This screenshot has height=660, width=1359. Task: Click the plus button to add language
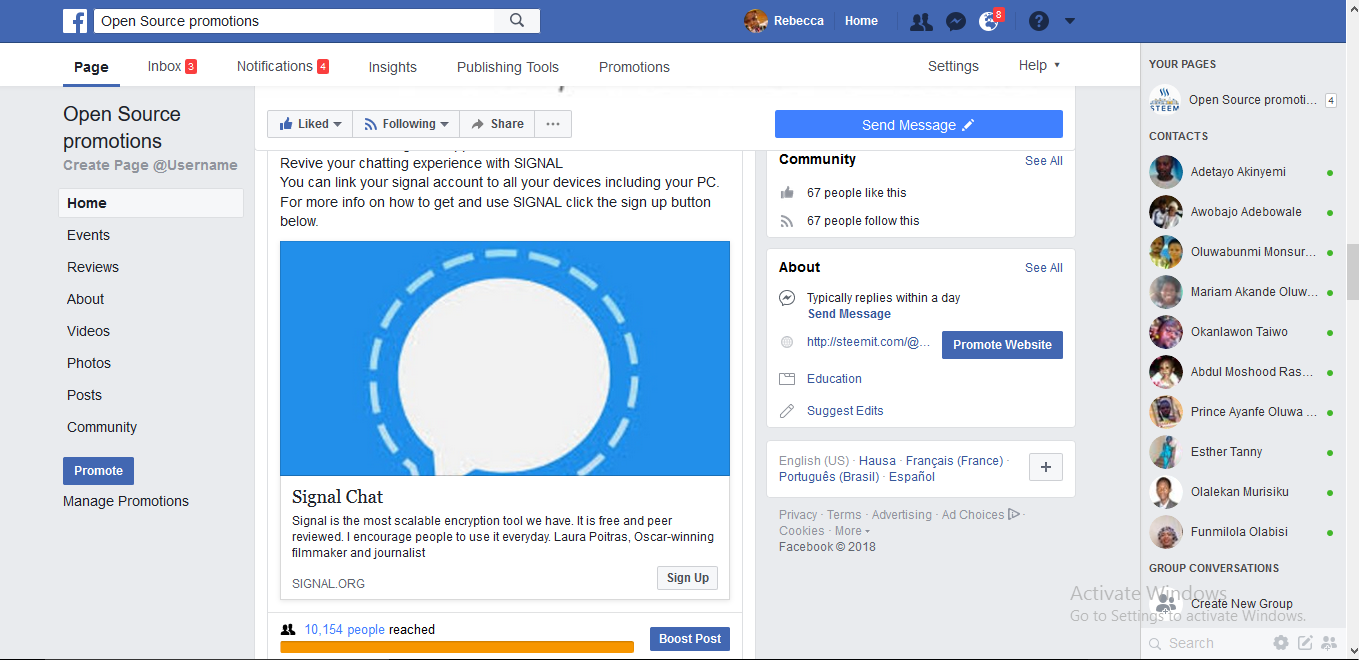(x=1046, y=467)
